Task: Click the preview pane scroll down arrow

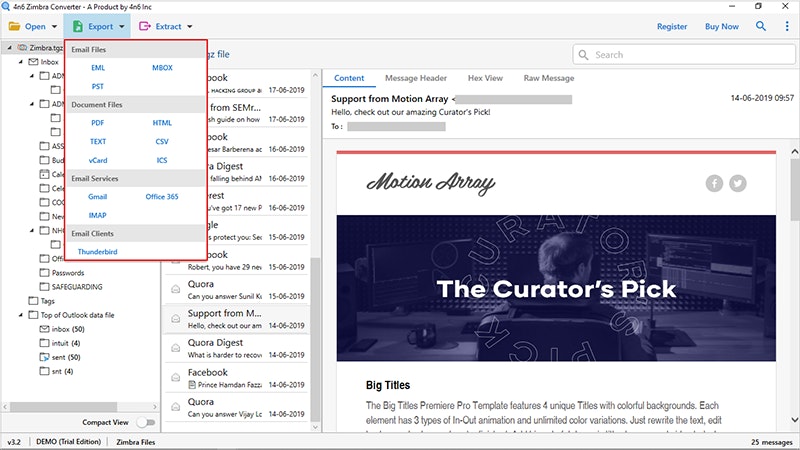Action: [x=794, y=420]
